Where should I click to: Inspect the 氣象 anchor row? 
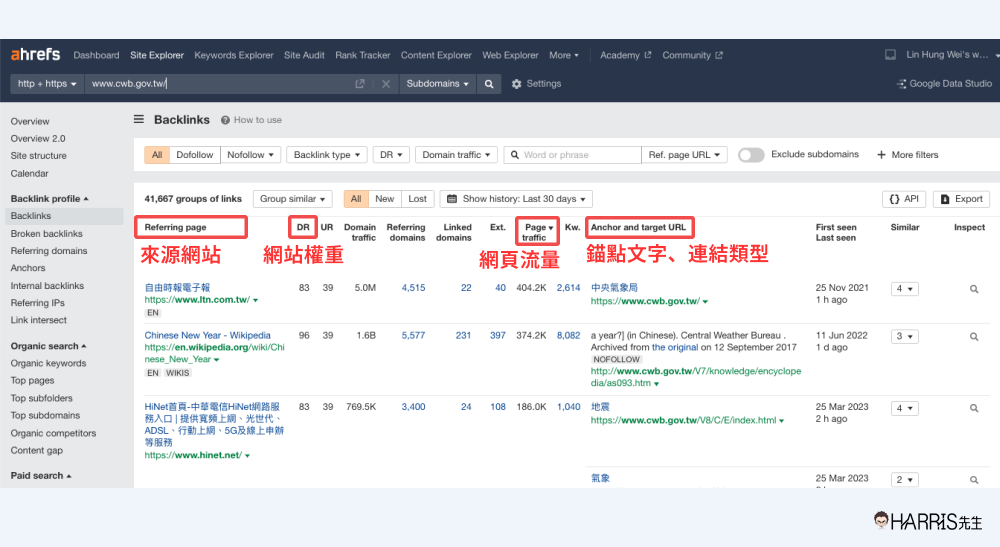pyautogui.click(x=974, y=479)
